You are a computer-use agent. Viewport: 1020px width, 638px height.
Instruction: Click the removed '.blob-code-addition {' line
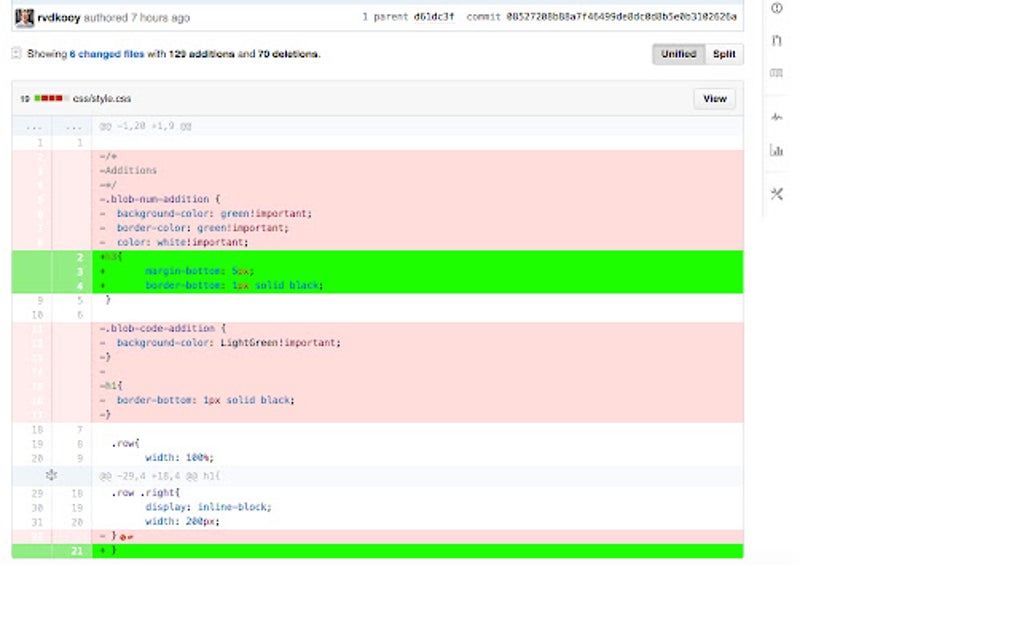pyautogui.click(x=163, y=328)
